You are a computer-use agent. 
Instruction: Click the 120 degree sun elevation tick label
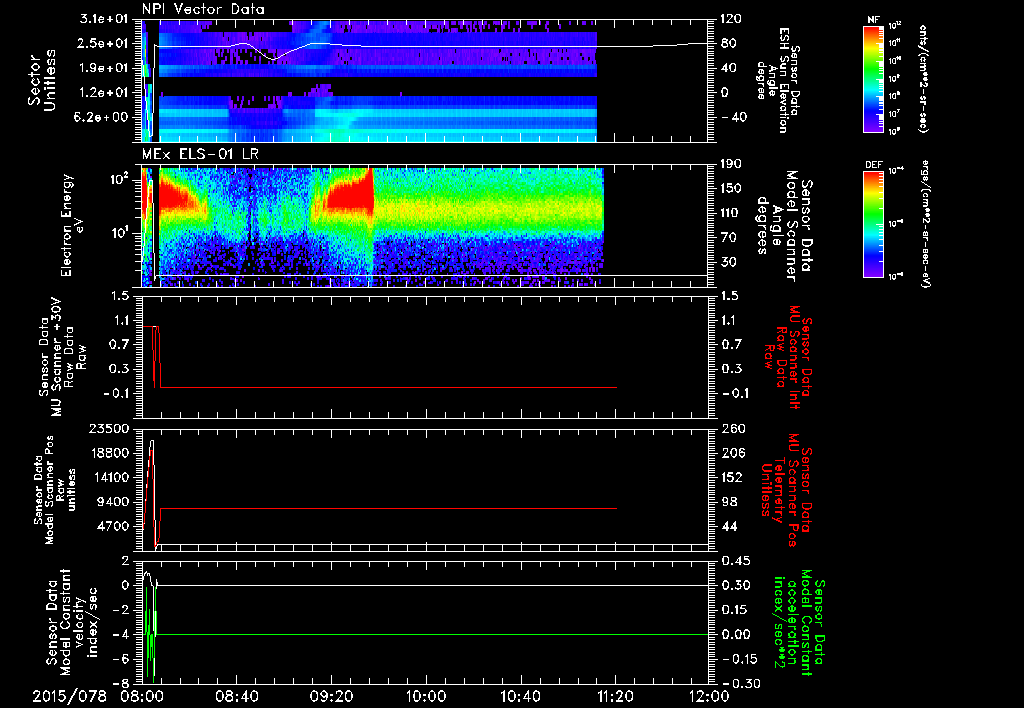[731, 19]
